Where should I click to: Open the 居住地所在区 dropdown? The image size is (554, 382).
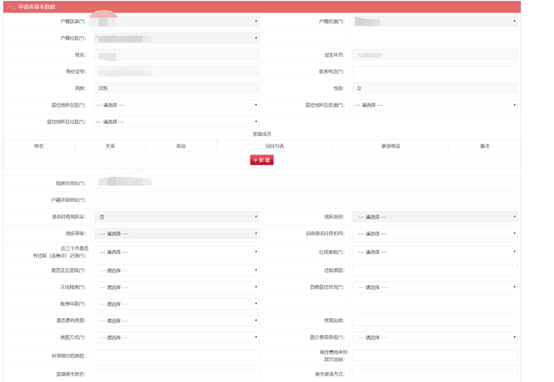177,105
